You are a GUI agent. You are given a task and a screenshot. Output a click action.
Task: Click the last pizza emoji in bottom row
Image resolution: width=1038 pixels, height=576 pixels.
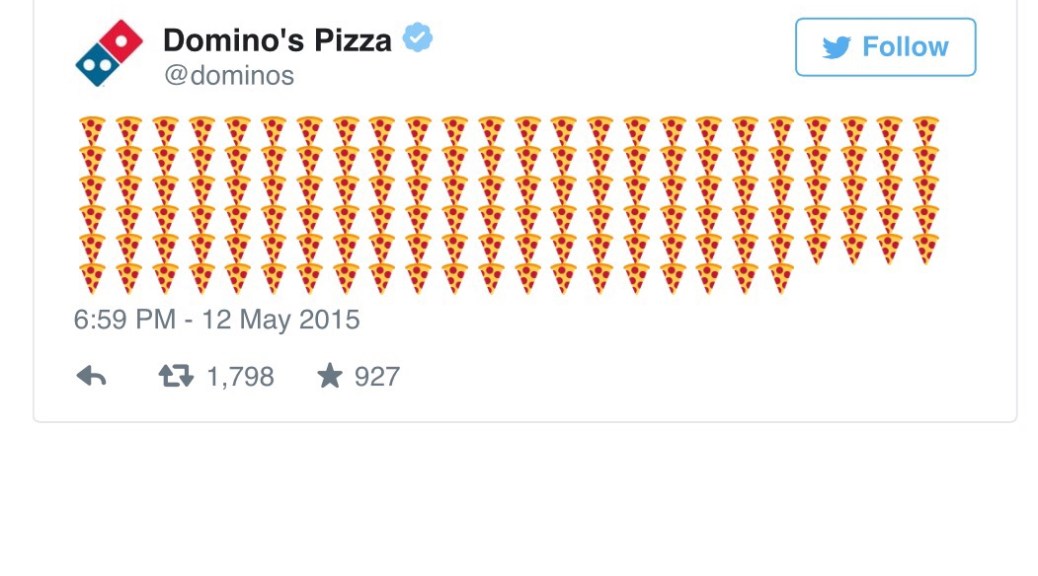781,278
